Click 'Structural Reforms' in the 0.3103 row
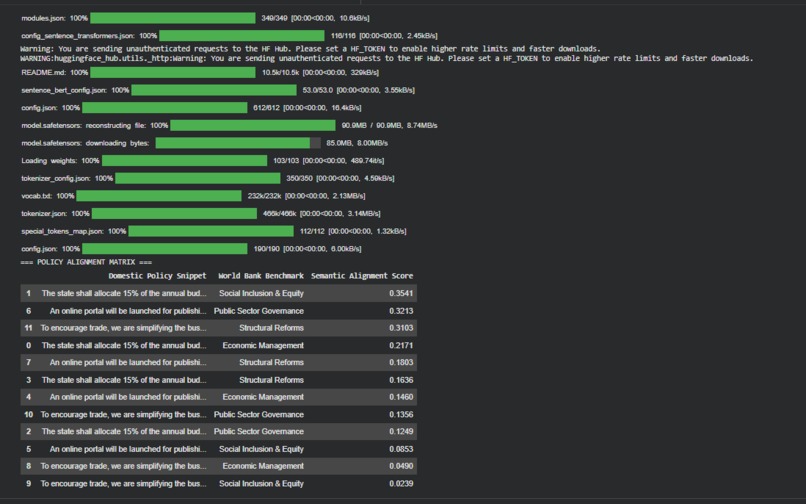 pyautogui.click(x=271, y=328)
